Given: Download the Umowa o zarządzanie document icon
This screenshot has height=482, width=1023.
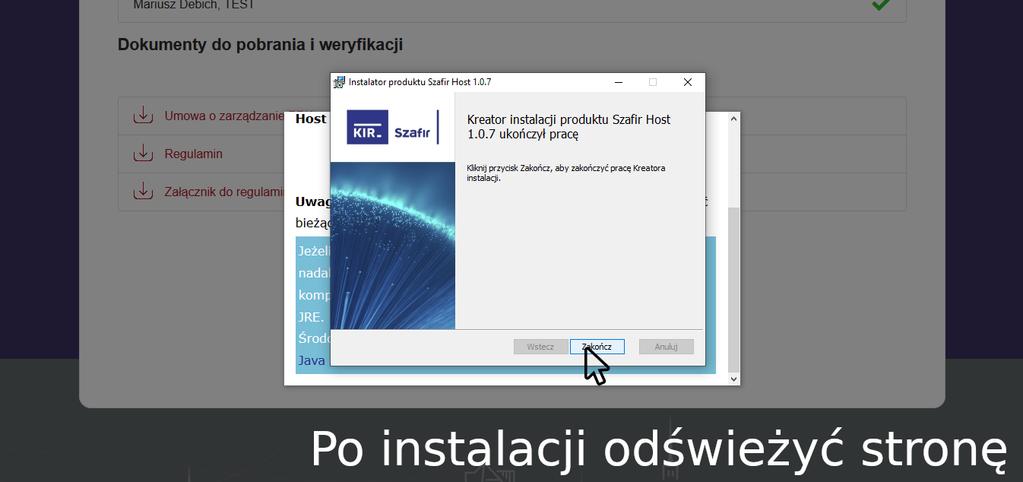Looking at the screenshot, I should pyautogui.click(x=142, y=115).
